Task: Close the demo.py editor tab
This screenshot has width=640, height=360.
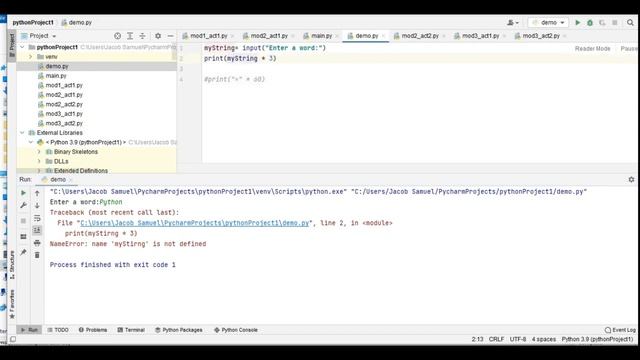Action: click(384, 36)
